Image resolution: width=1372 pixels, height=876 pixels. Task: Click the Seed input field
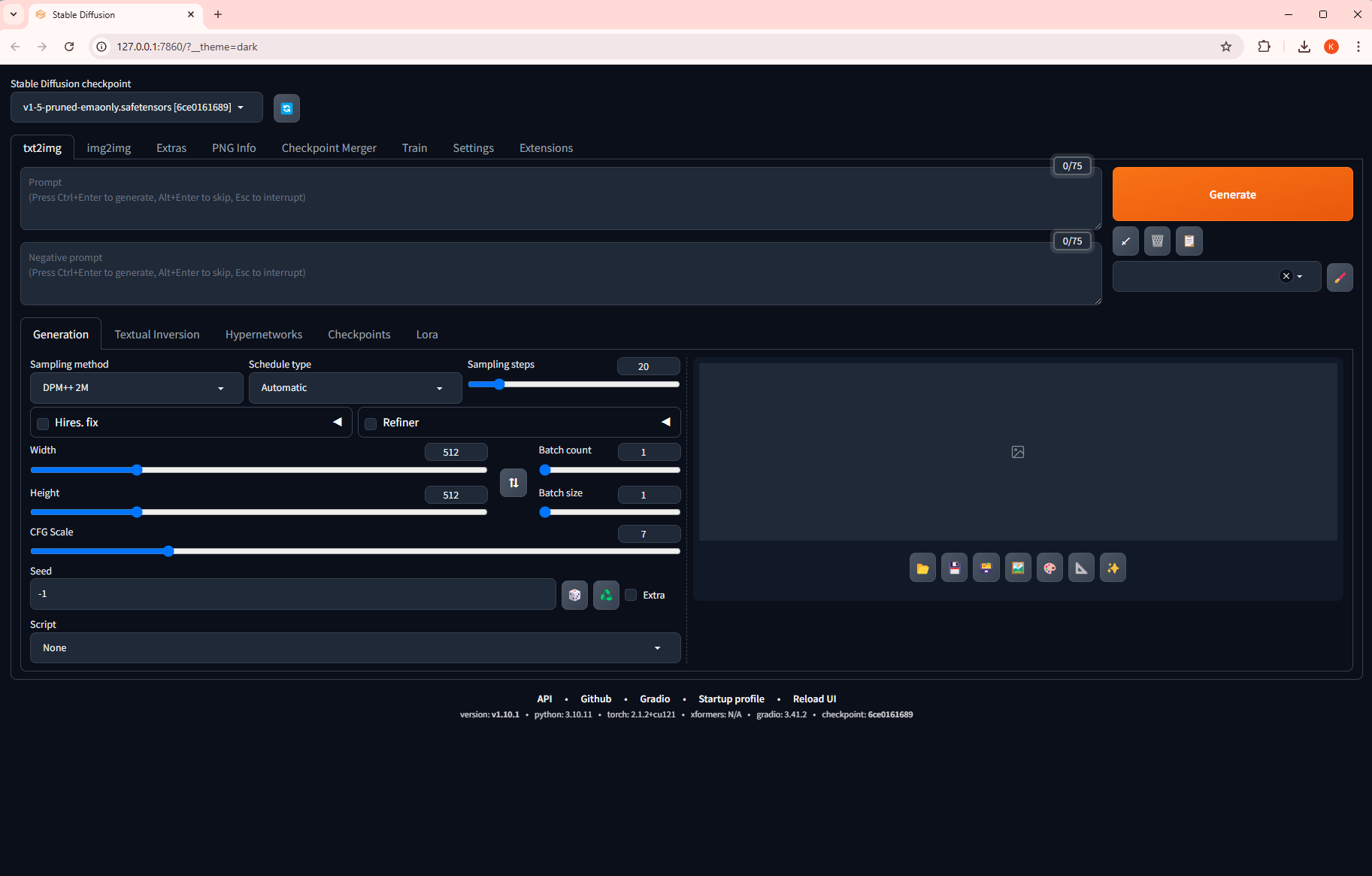click(292, 594)
